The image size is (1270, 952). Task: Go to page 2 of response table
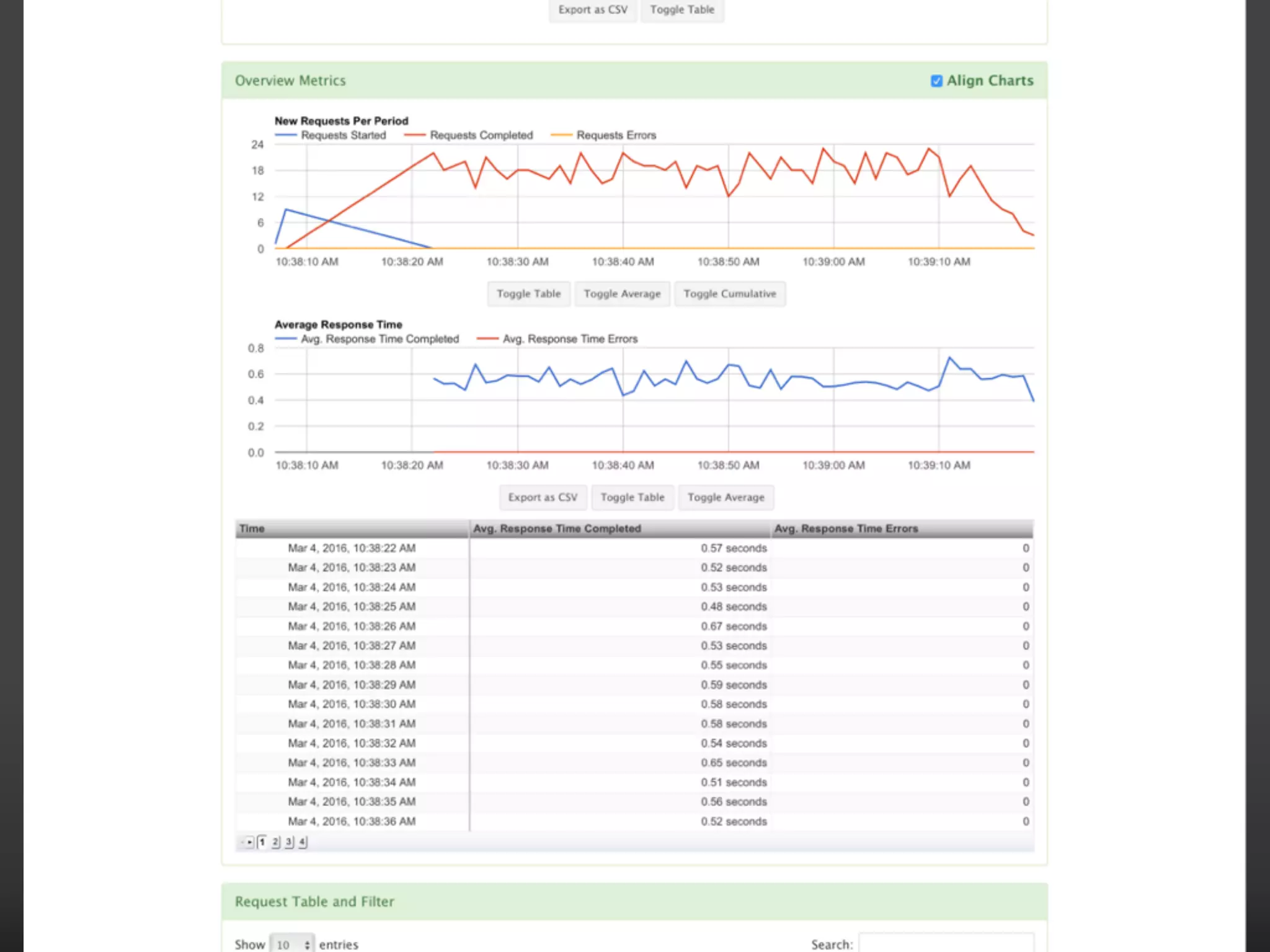[275, 842]
